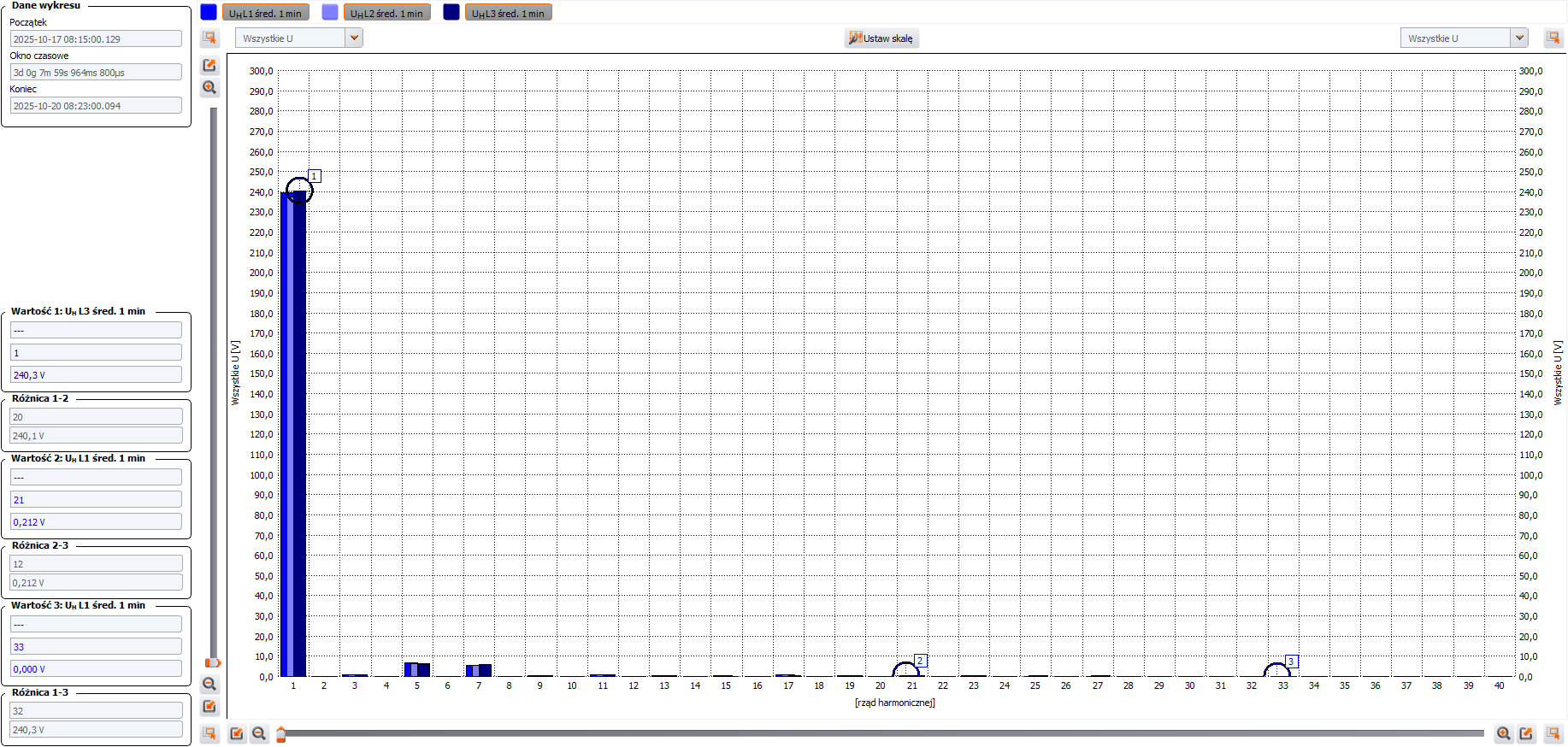
Task: Click the horizontal zoom-out magnifier at bottom left
Action: tap(259, 734)
